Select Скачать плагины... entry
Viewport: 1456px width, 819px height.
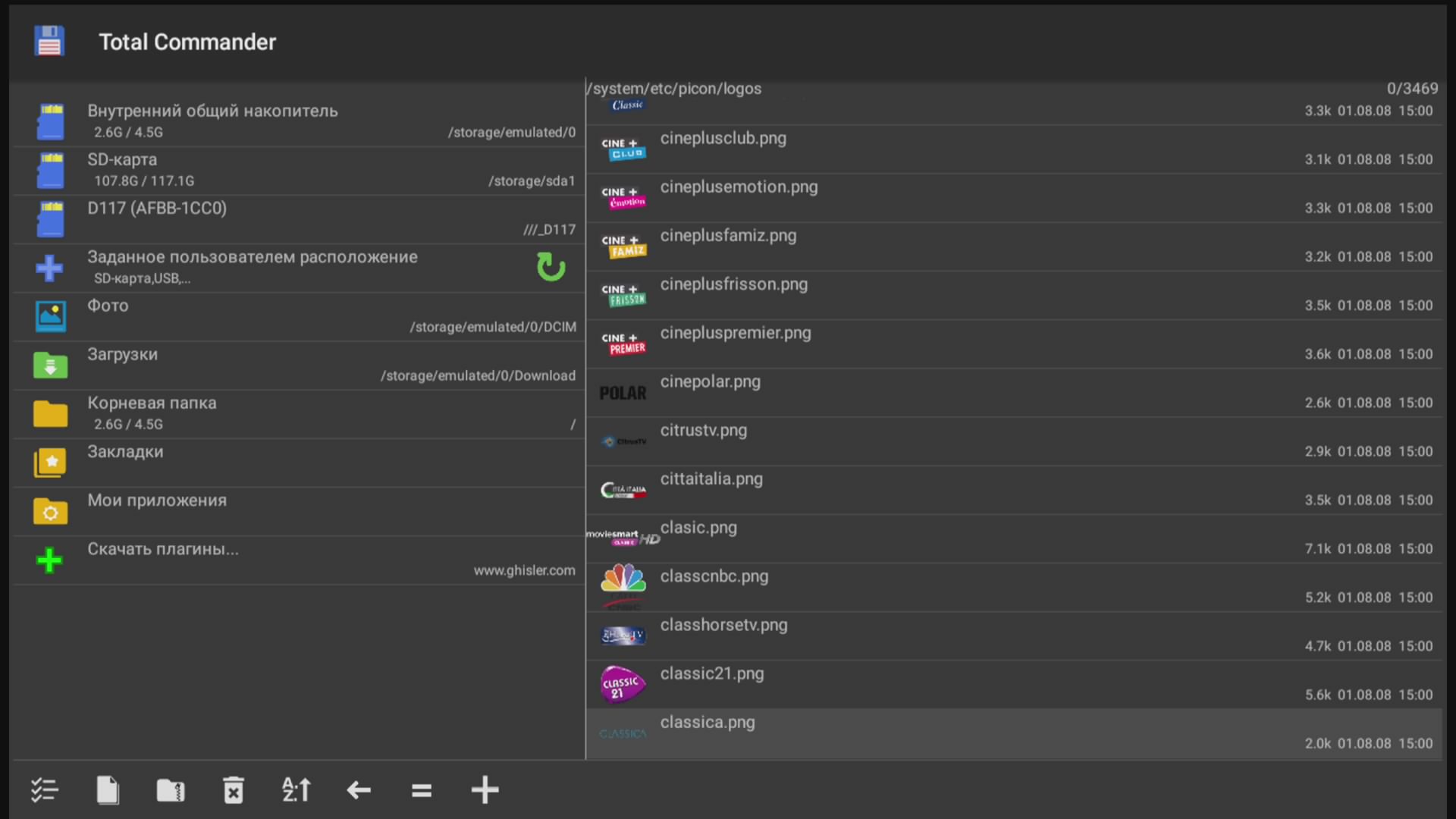298,560
